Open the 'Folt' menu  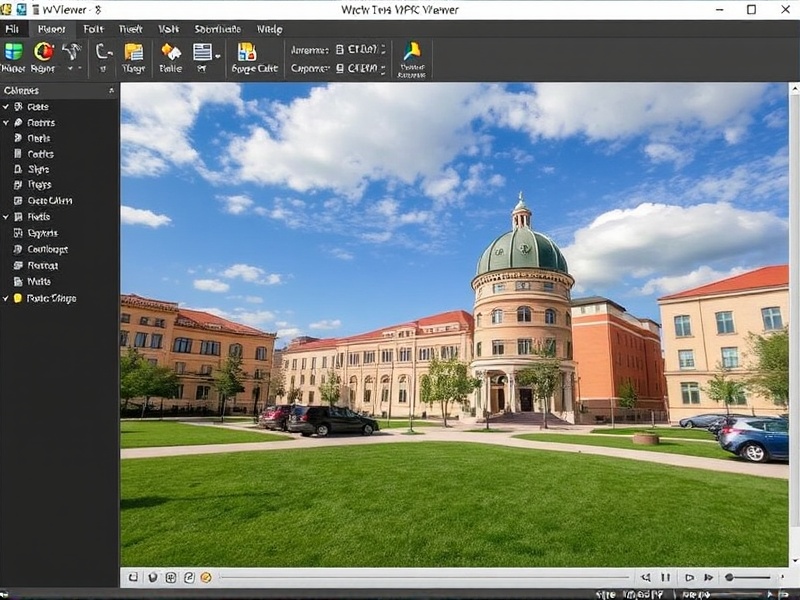coord(93,29)
